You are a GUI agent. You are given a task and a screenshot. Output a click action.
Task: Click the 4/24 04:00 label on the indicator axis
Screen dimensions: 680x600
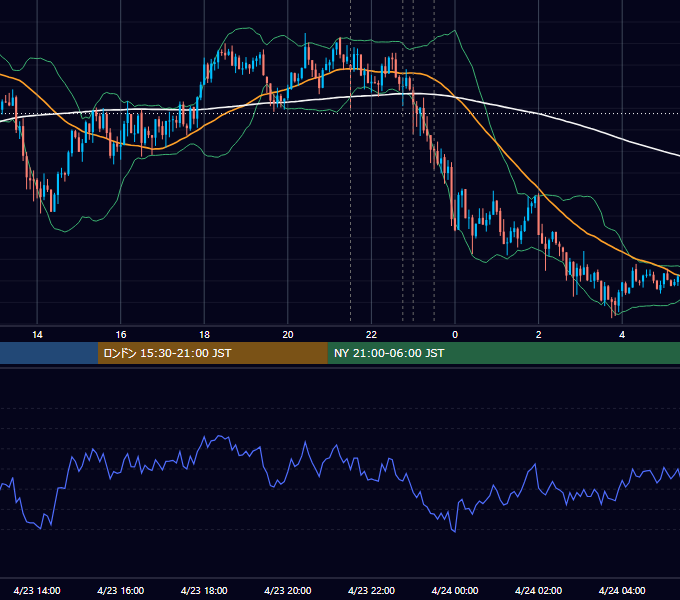622,590
